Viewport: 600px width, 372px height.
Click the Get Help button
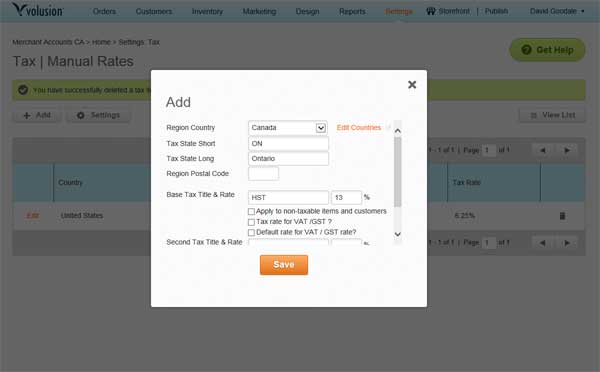click(547, 50)
